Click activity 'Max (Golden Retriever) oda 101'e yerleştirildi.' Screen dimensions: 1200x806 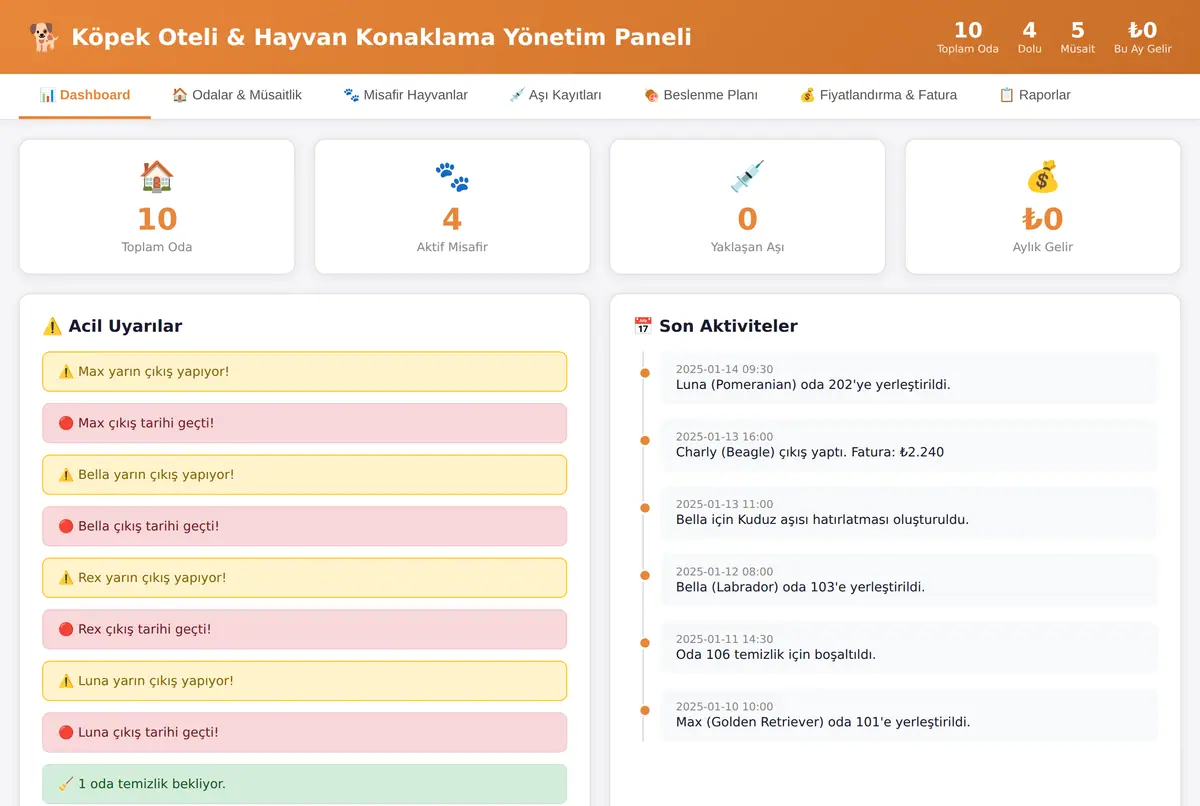pyautogui.click(x=909, y=715)
